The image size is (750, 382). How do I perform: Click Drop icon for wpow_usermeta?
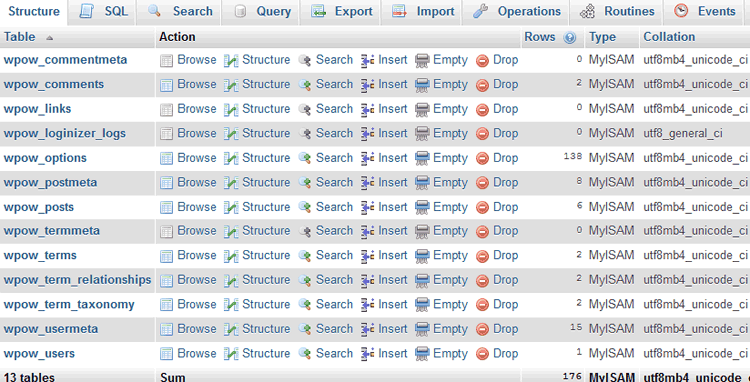pos(482,329)
